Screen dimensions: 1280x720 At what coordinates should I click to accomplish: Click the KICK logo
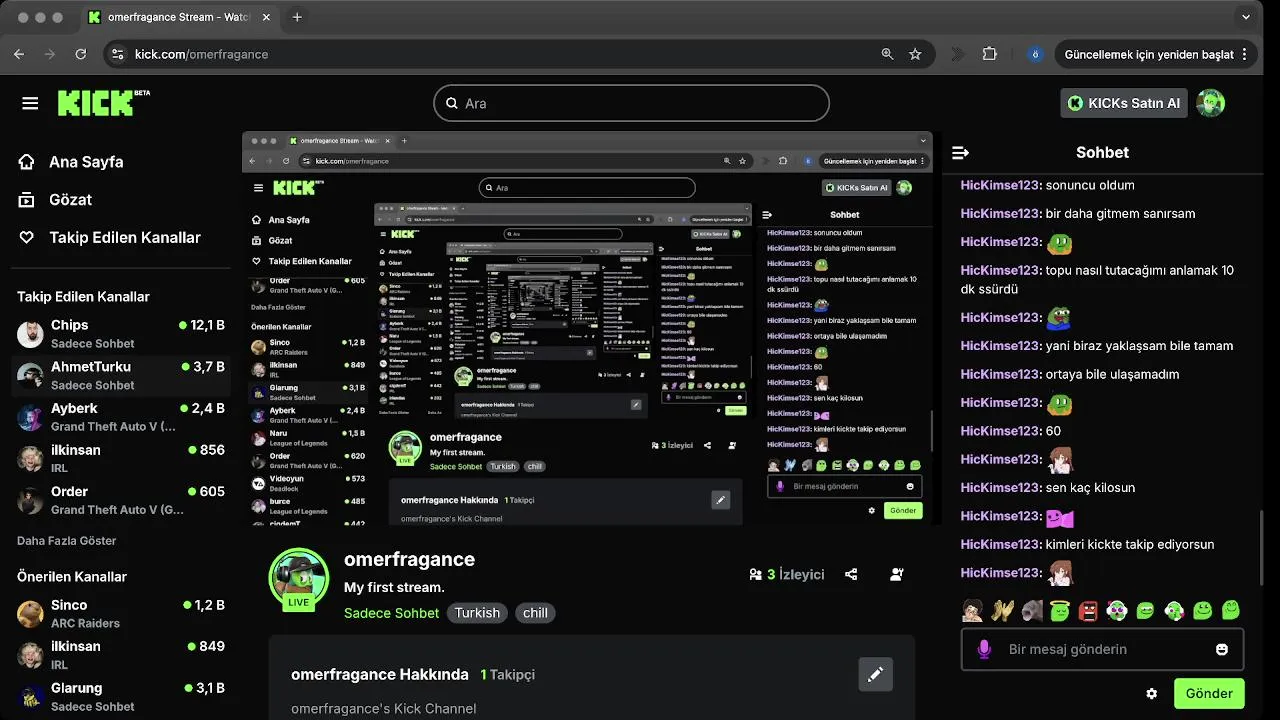click(103, 102)
